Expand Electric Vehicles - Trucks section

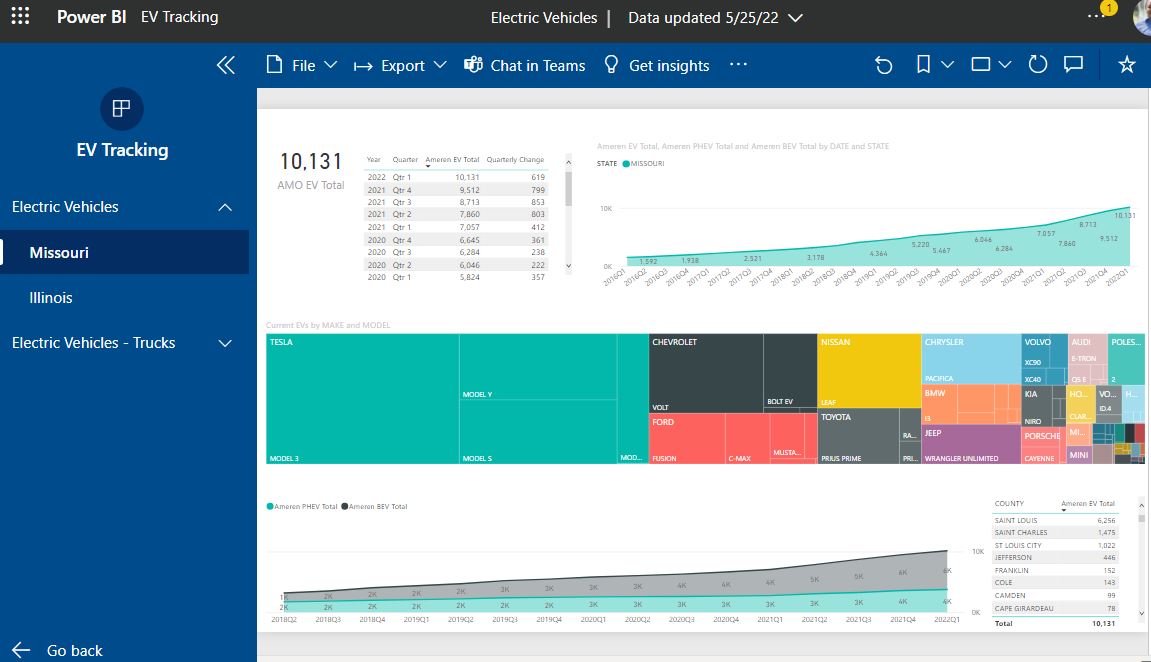pyautogui.click(x=225, y=343)
